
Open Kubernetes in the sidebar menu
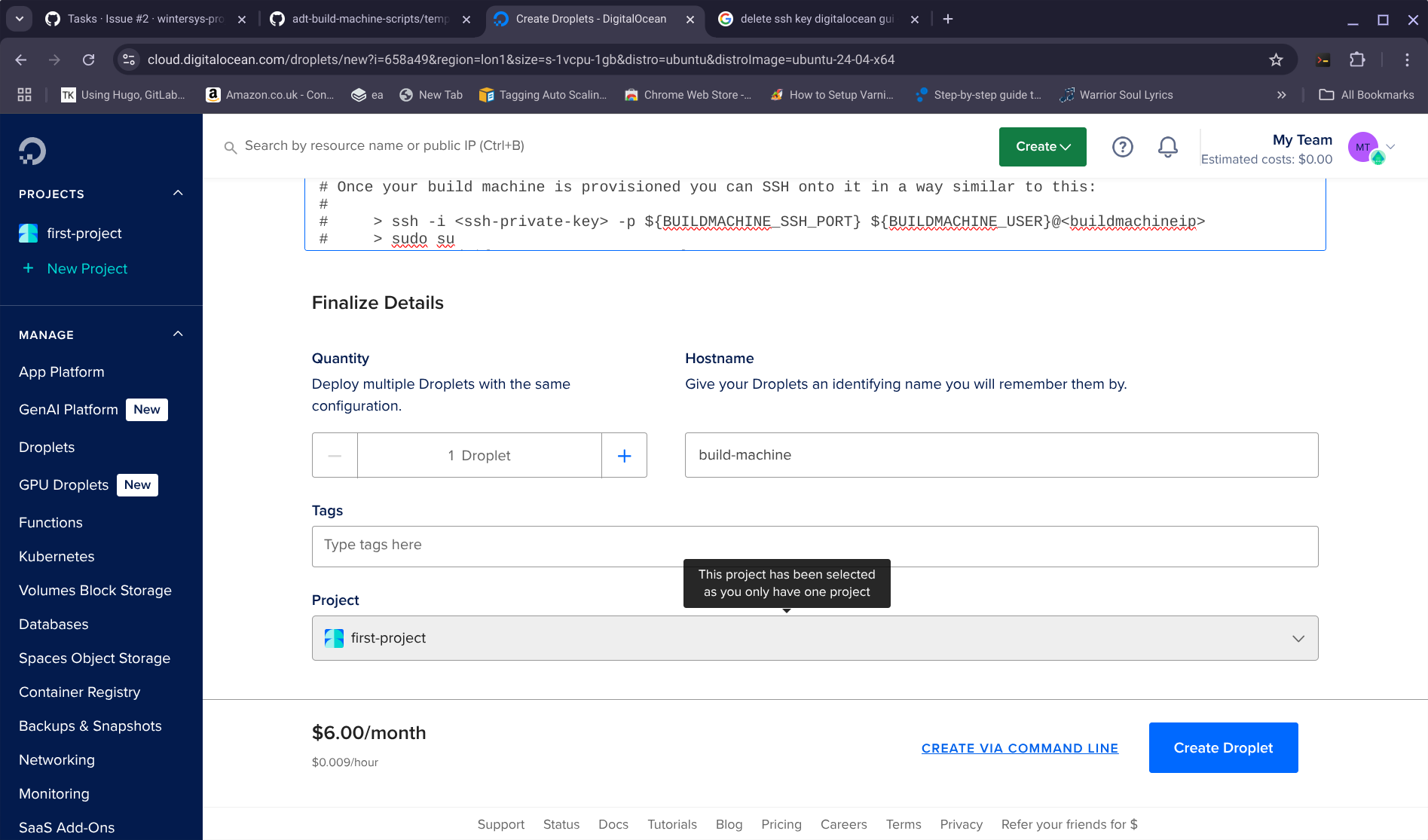click(x=57, y=557)
